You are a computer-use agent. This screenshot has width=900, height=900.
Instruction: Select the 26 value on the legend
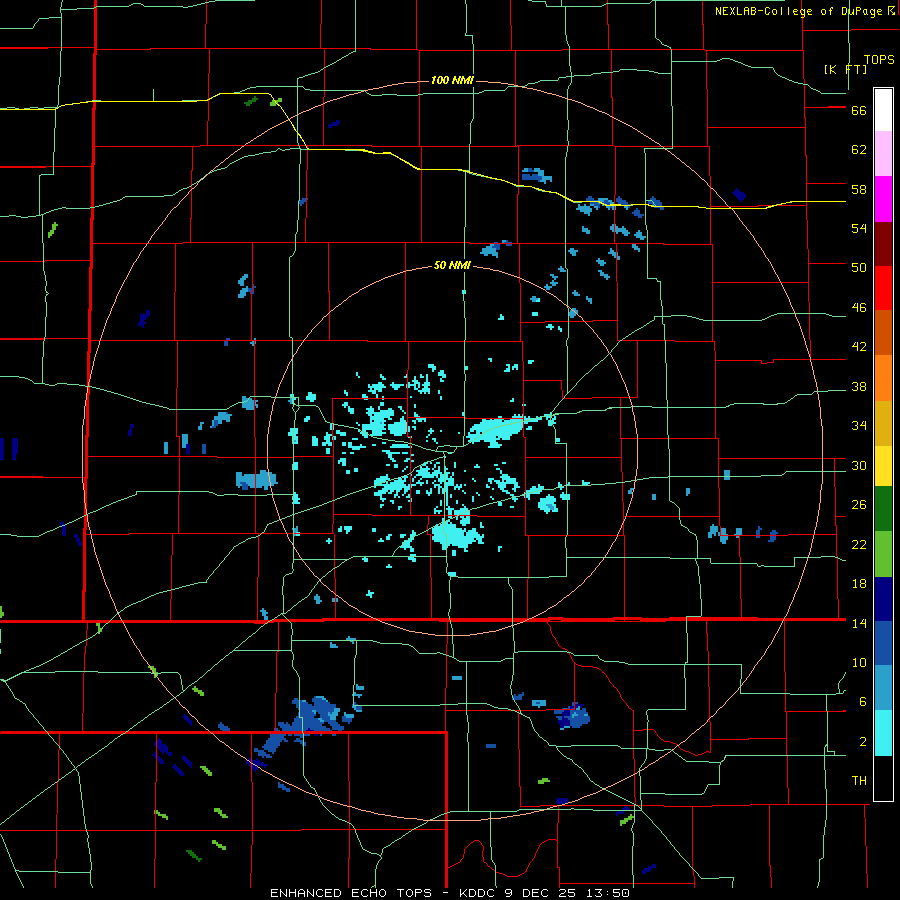point(859,505)
